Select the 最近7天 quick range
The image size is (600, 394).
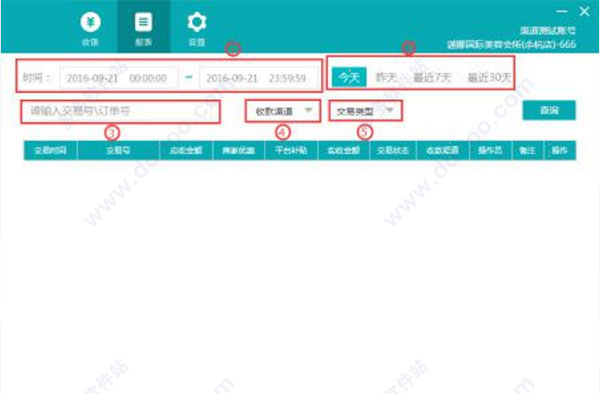(432, 78)
